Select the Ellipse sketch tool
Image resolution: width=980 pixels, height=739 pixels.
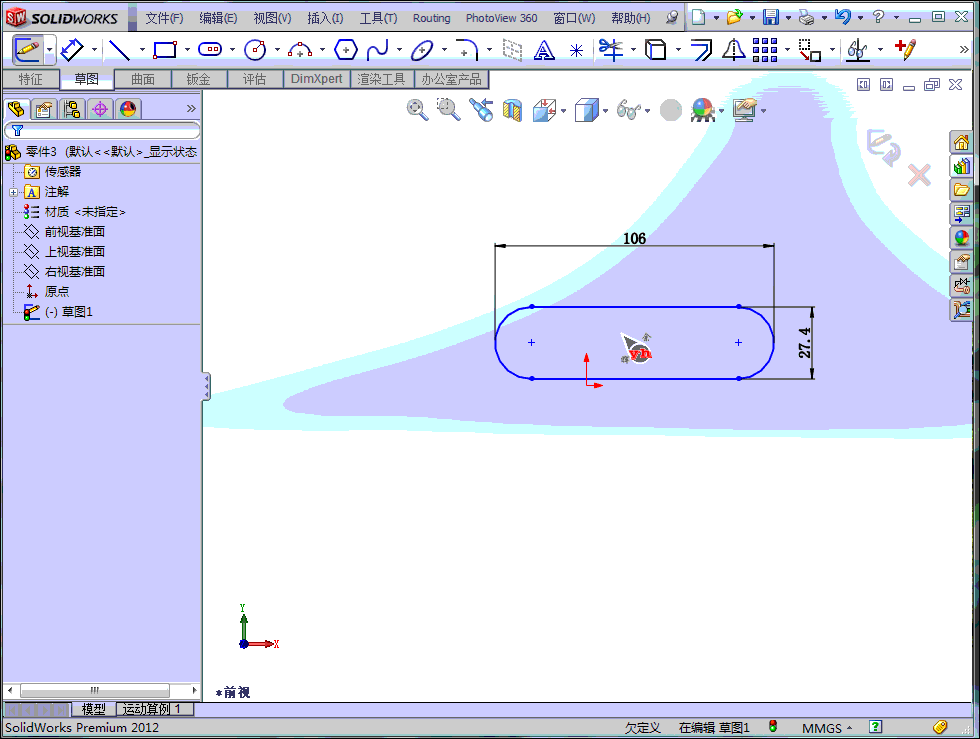(422, 49)
